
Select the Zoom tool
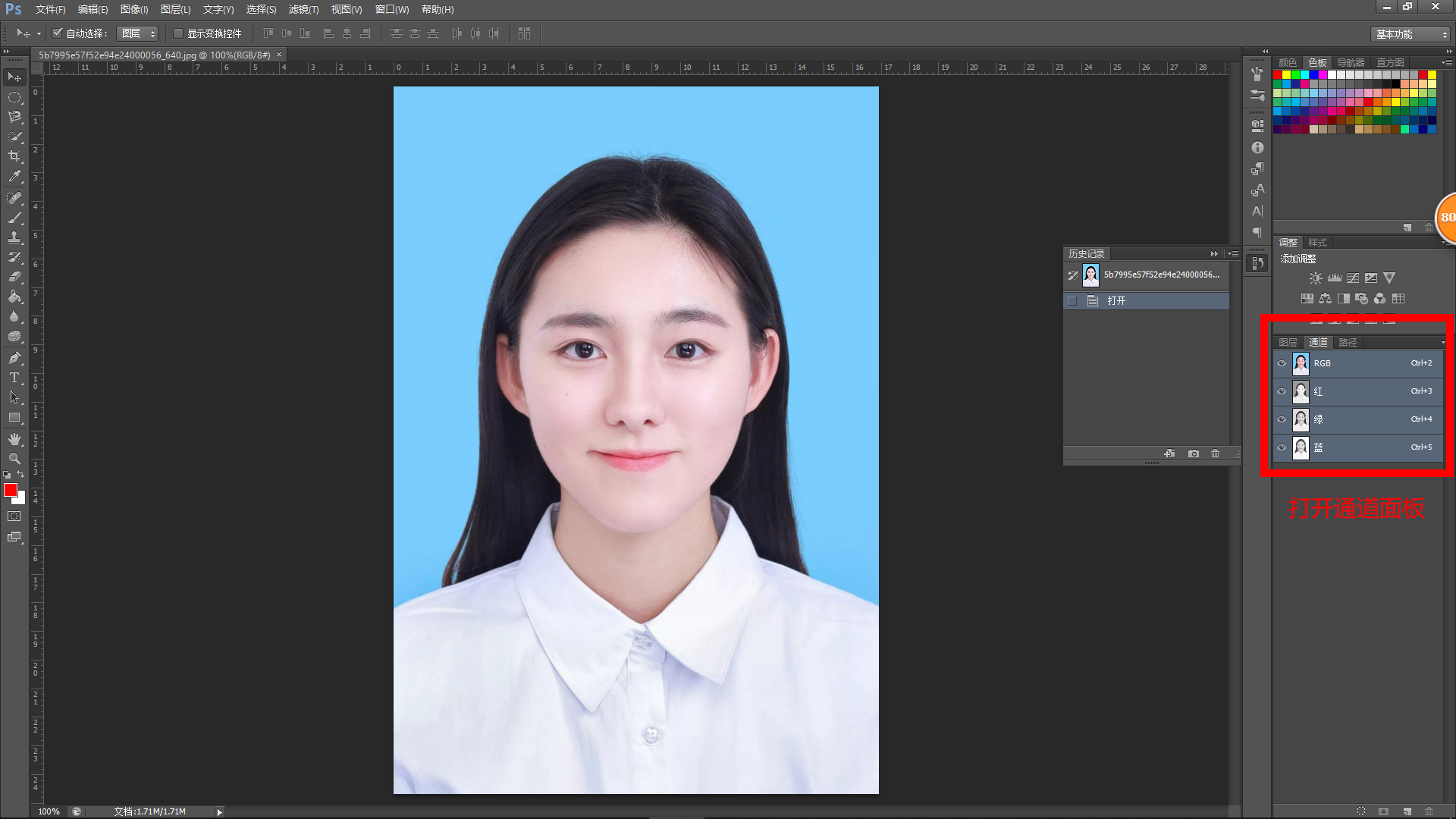pos(14,459)
